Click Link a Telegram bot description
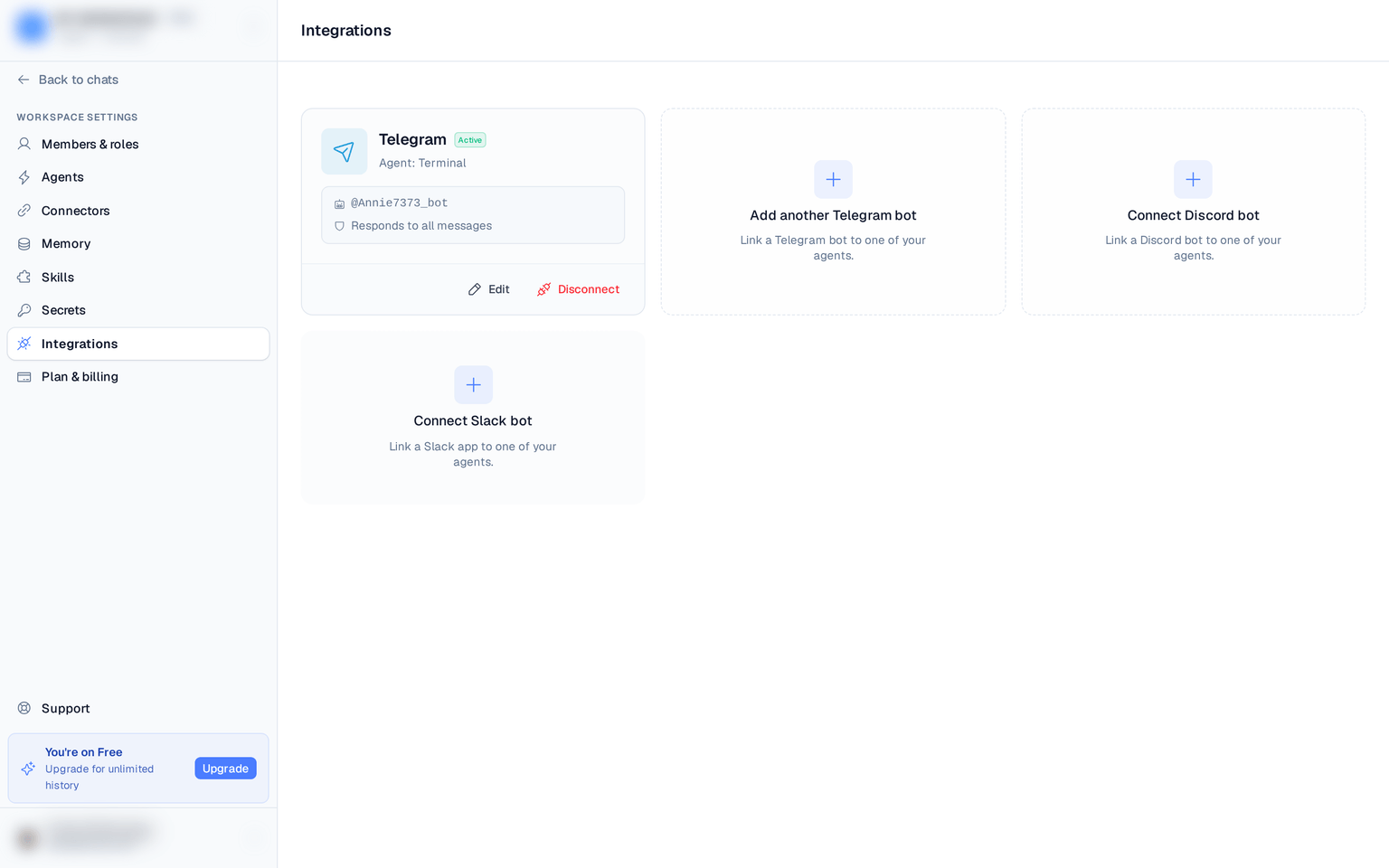The width and height of the screenshot is (1389, 868). tap(833, 248)
